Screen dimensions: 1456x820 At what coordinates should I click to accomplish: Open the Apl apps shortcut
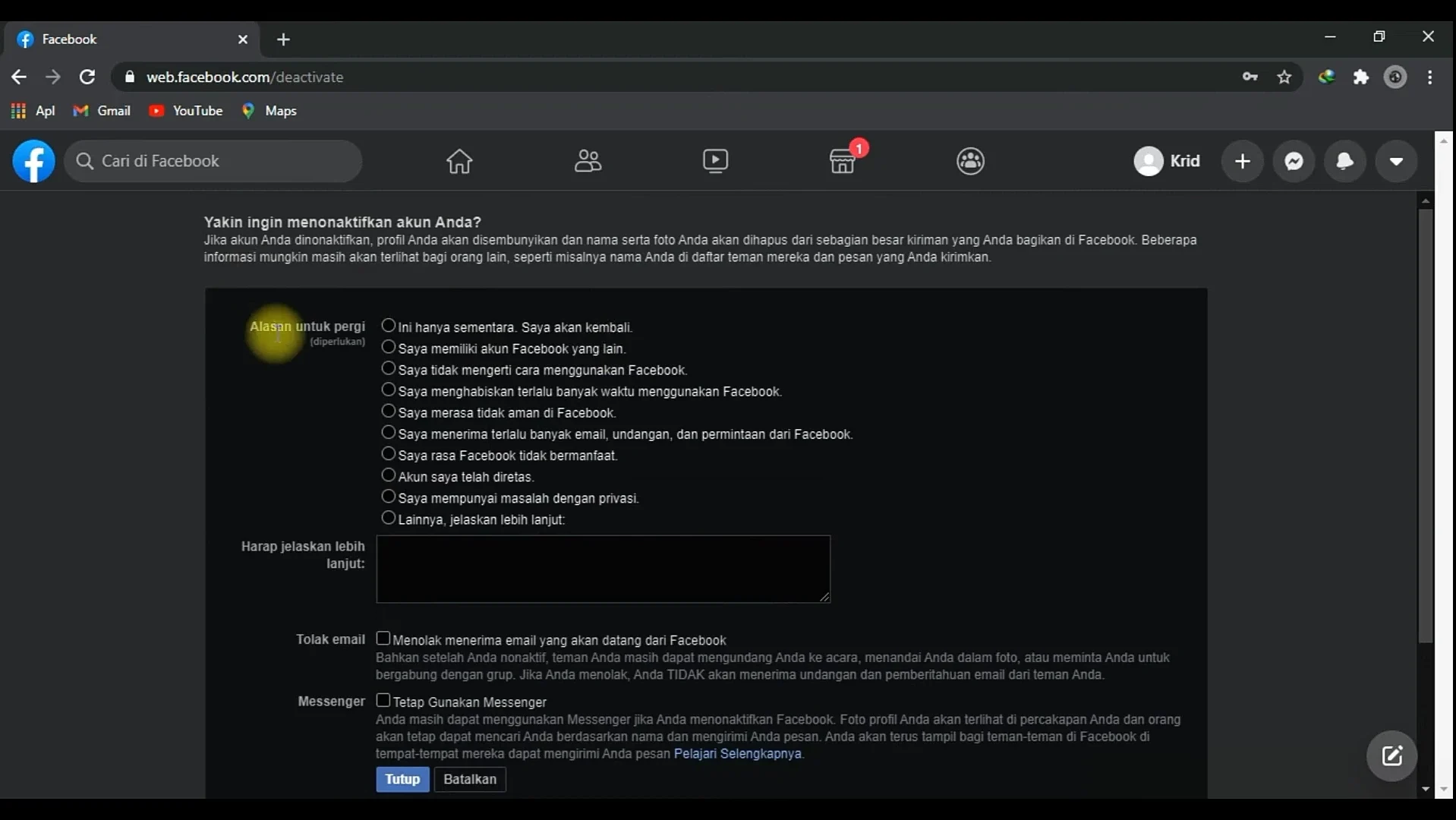point(33,111)
